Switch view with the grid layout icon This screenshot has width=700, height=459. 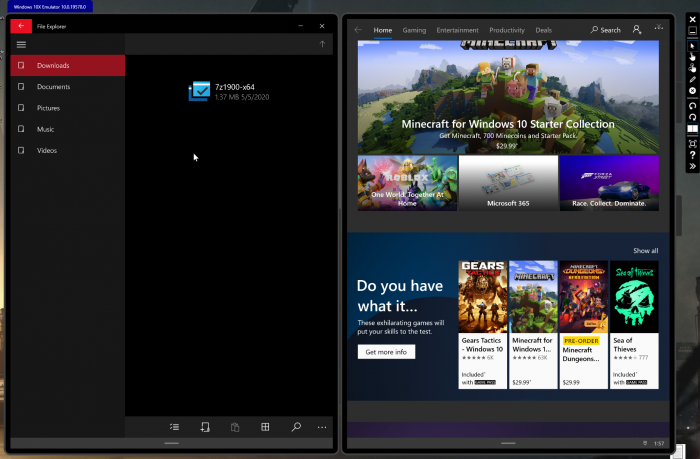point(265,427)
